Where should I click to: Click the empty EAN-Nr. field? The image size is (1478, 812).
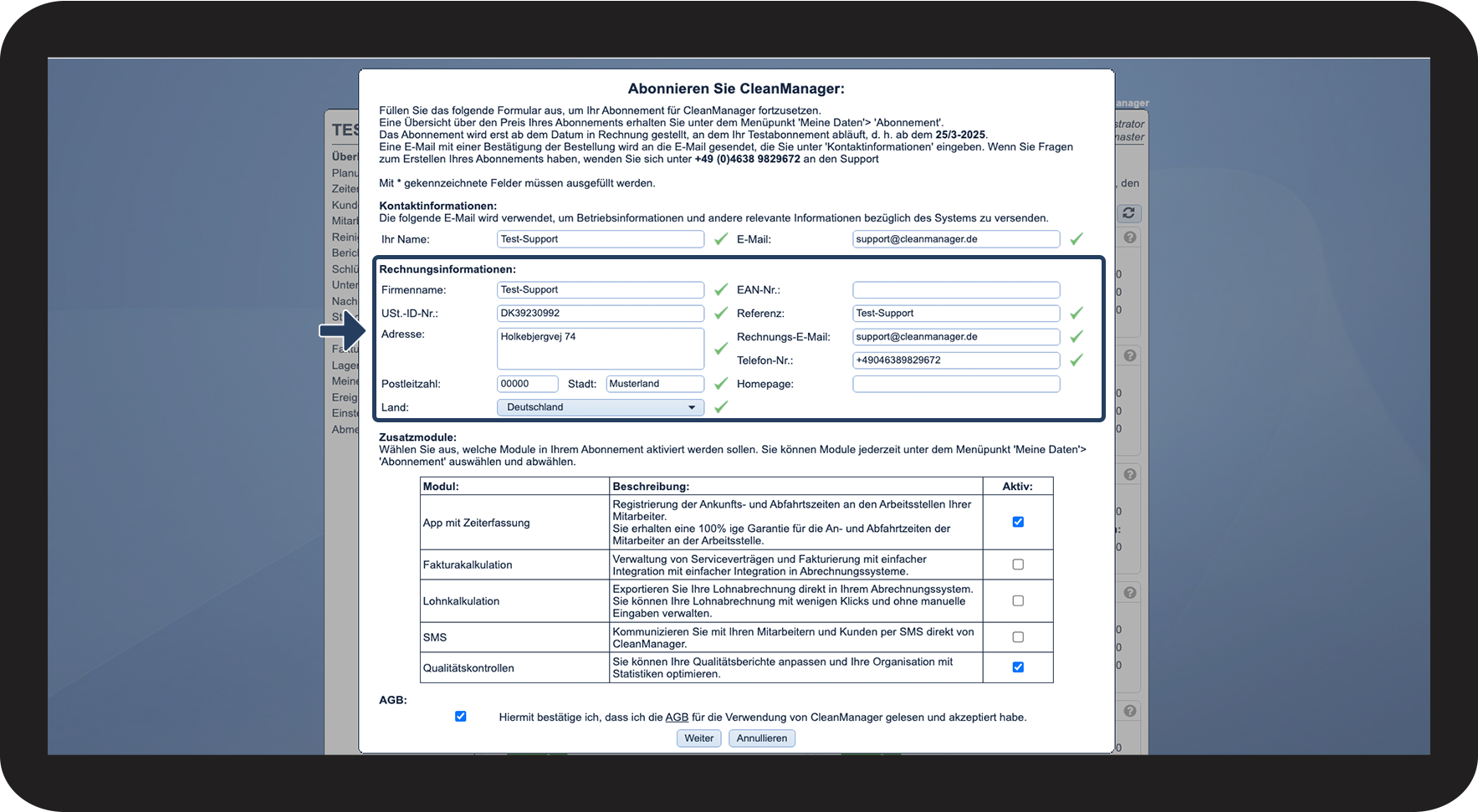956,290
